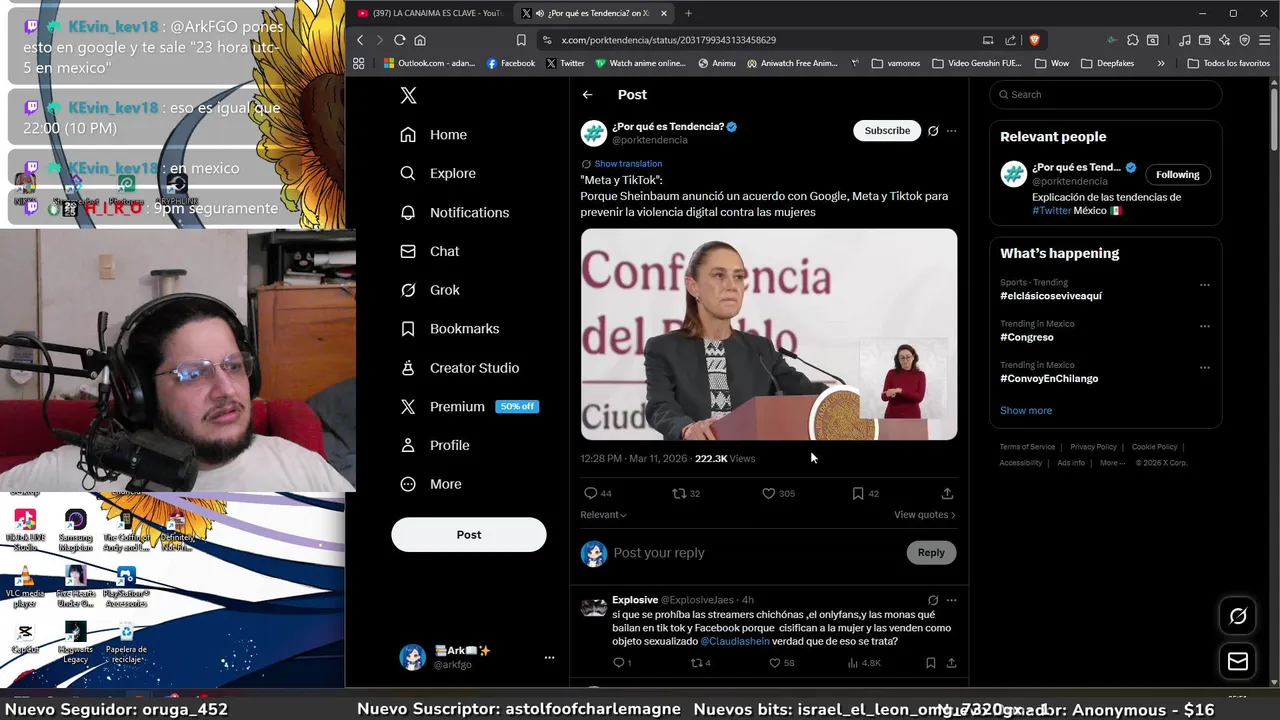The width and height of the screenshot is (1280, 720).
Task: Open Todos los favoritos folder
Action: pos(1228,63)
